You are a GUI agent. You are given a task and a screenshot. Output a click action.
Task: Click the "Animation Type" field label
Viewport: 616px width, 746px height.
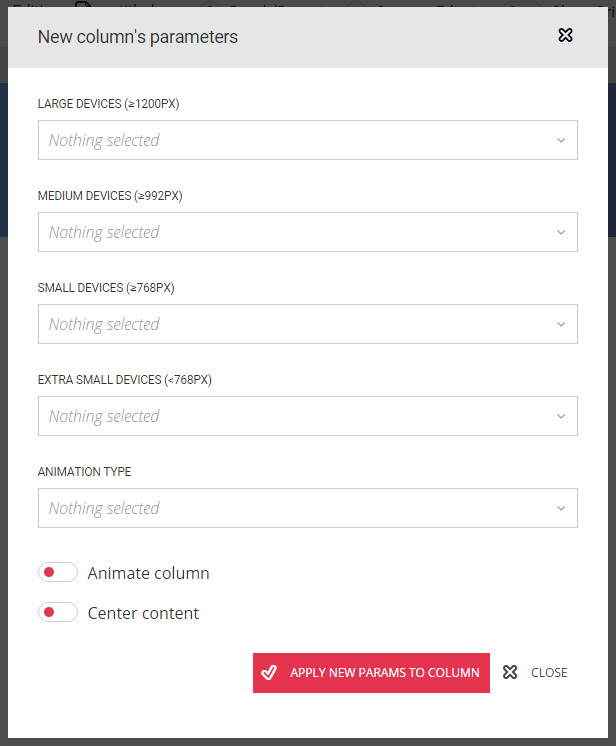point(84,471)
